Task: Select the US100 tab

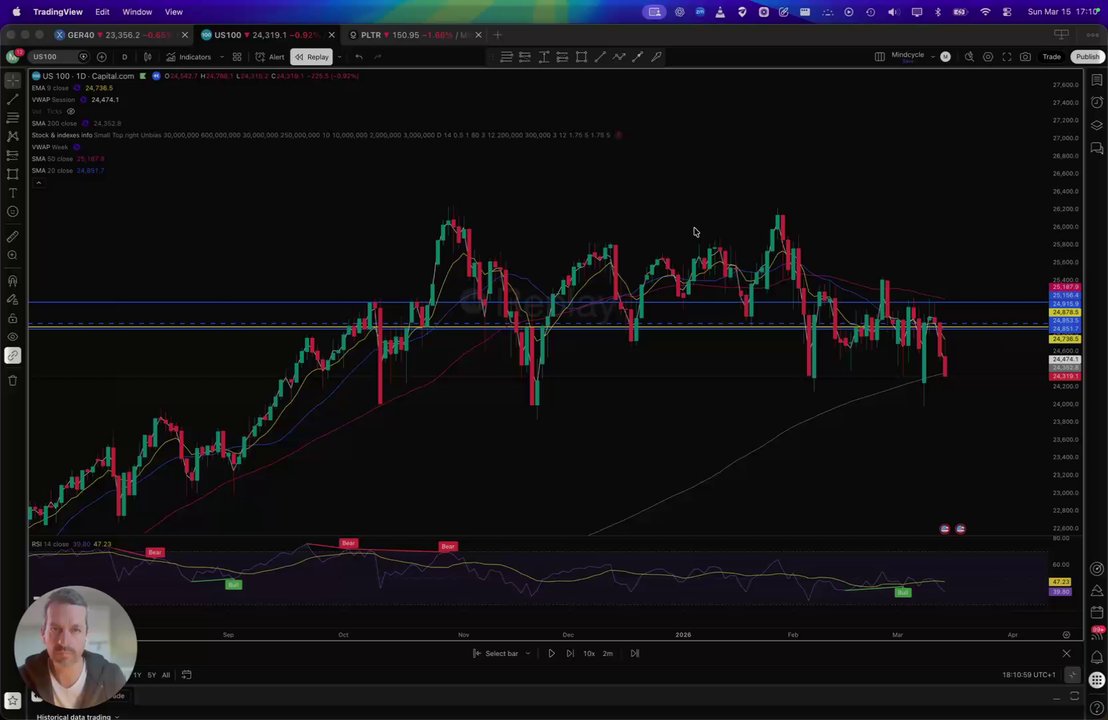Action: point(263,35)
